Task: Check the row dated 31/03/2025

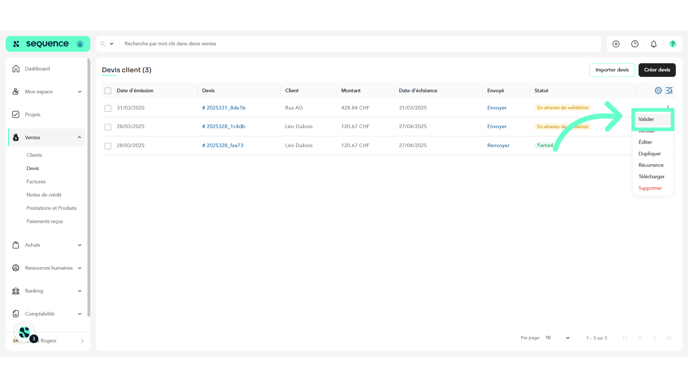Action: [x=108, y=108]
